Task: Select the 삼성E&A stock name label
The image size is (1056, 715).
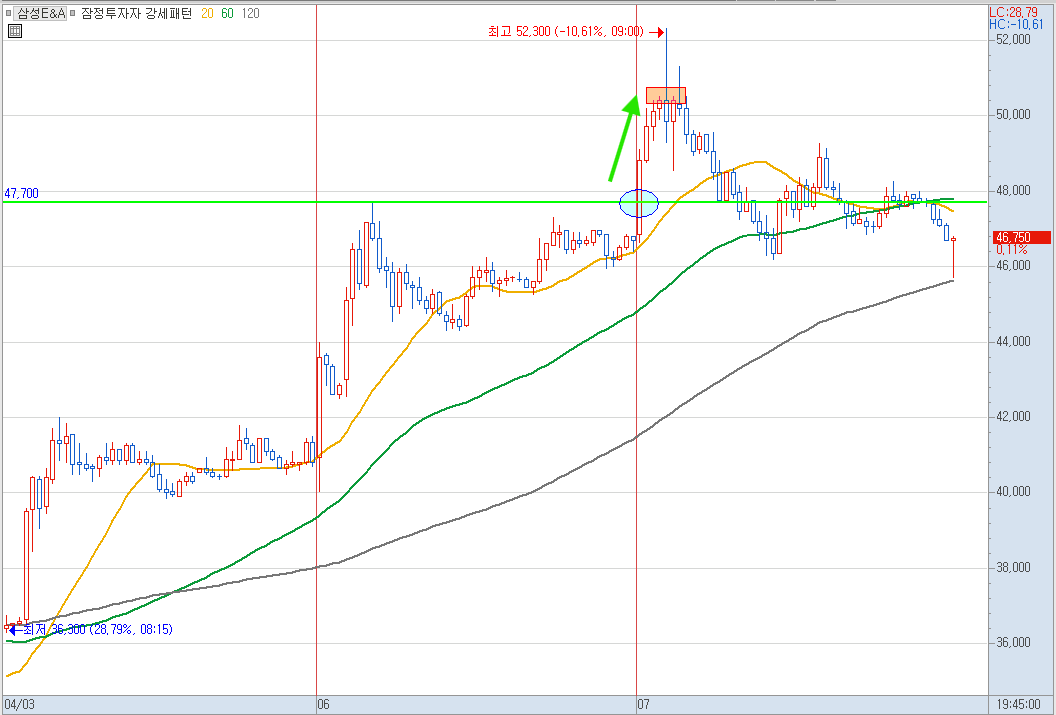Action: 41,13
